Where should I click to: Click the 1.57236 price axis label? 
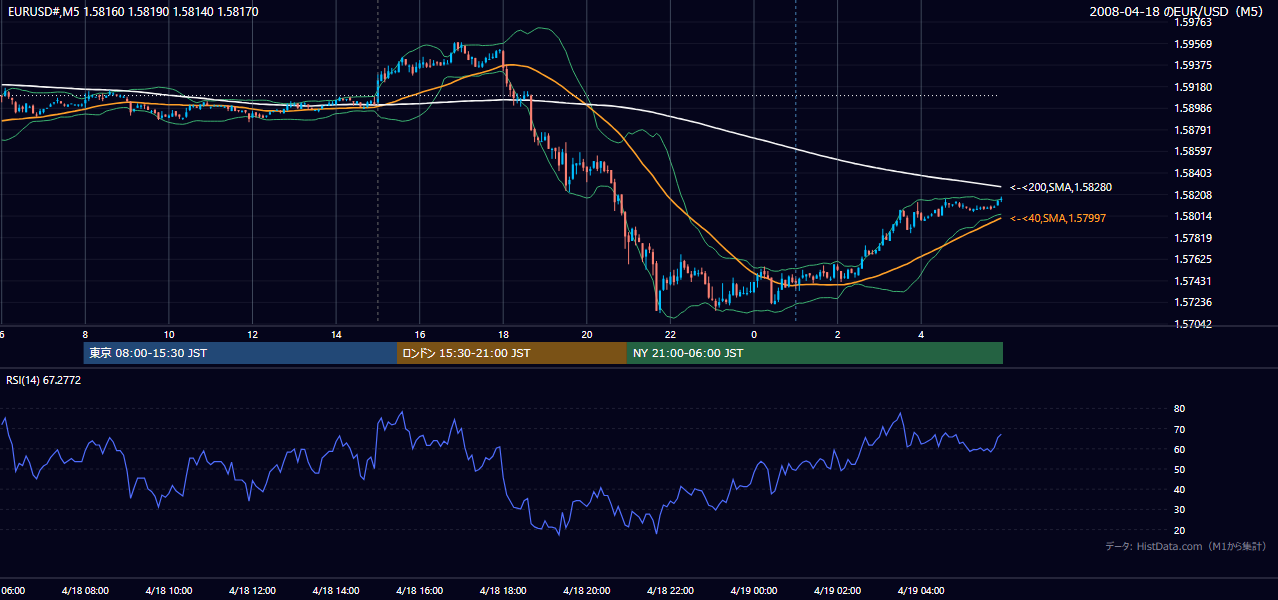click(x=1193, y=302)
